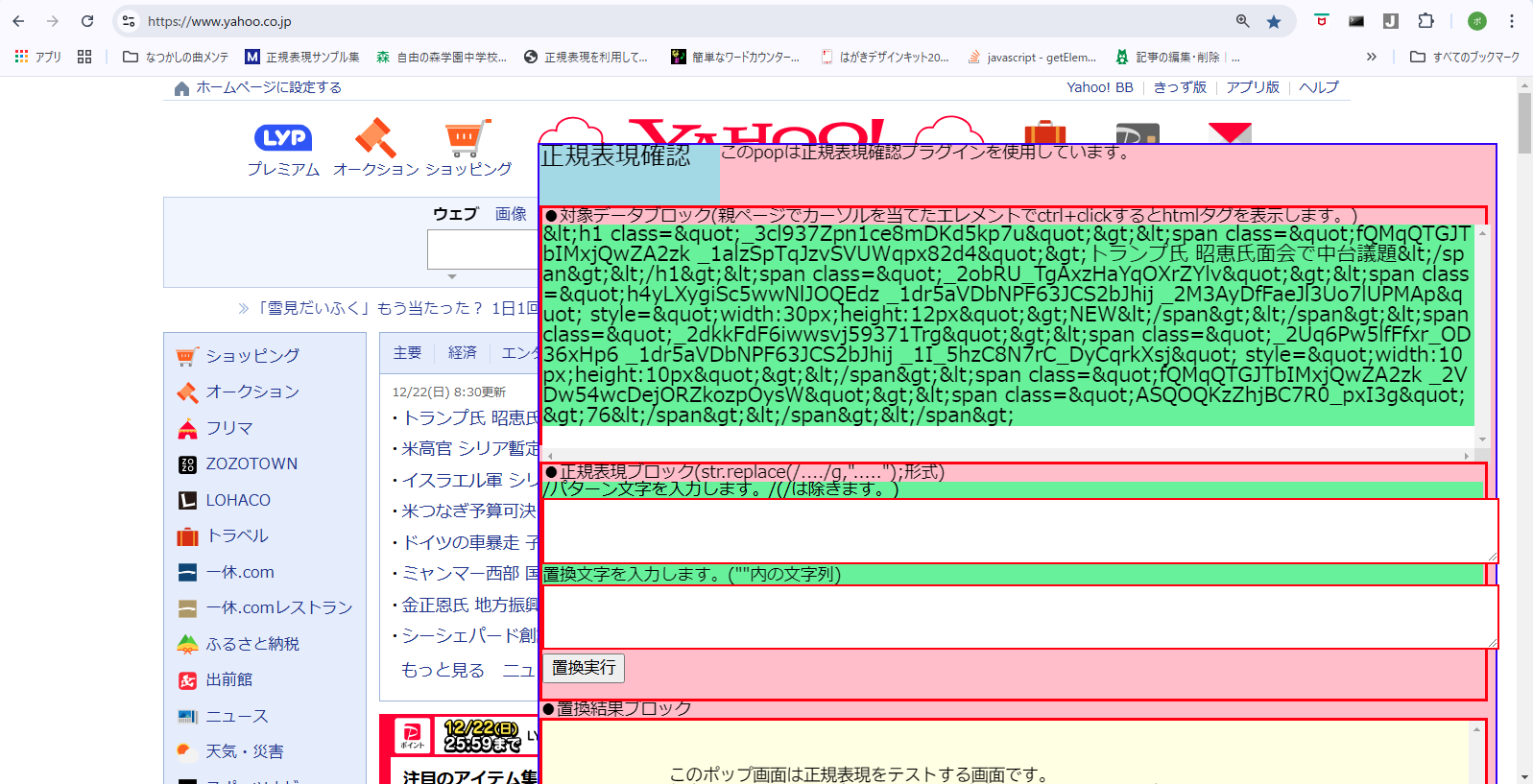Click the ZOZOTOWN sidebar icon
The image size is (1533, 784).
click(x=187, y=464)
